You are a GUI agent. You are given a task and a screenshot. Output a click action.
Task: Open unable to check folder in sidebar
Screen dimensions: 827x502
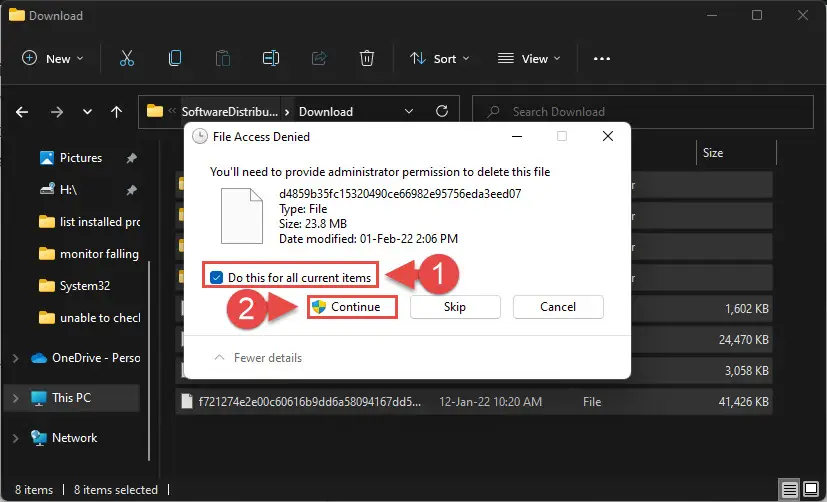tap(90, 318)
